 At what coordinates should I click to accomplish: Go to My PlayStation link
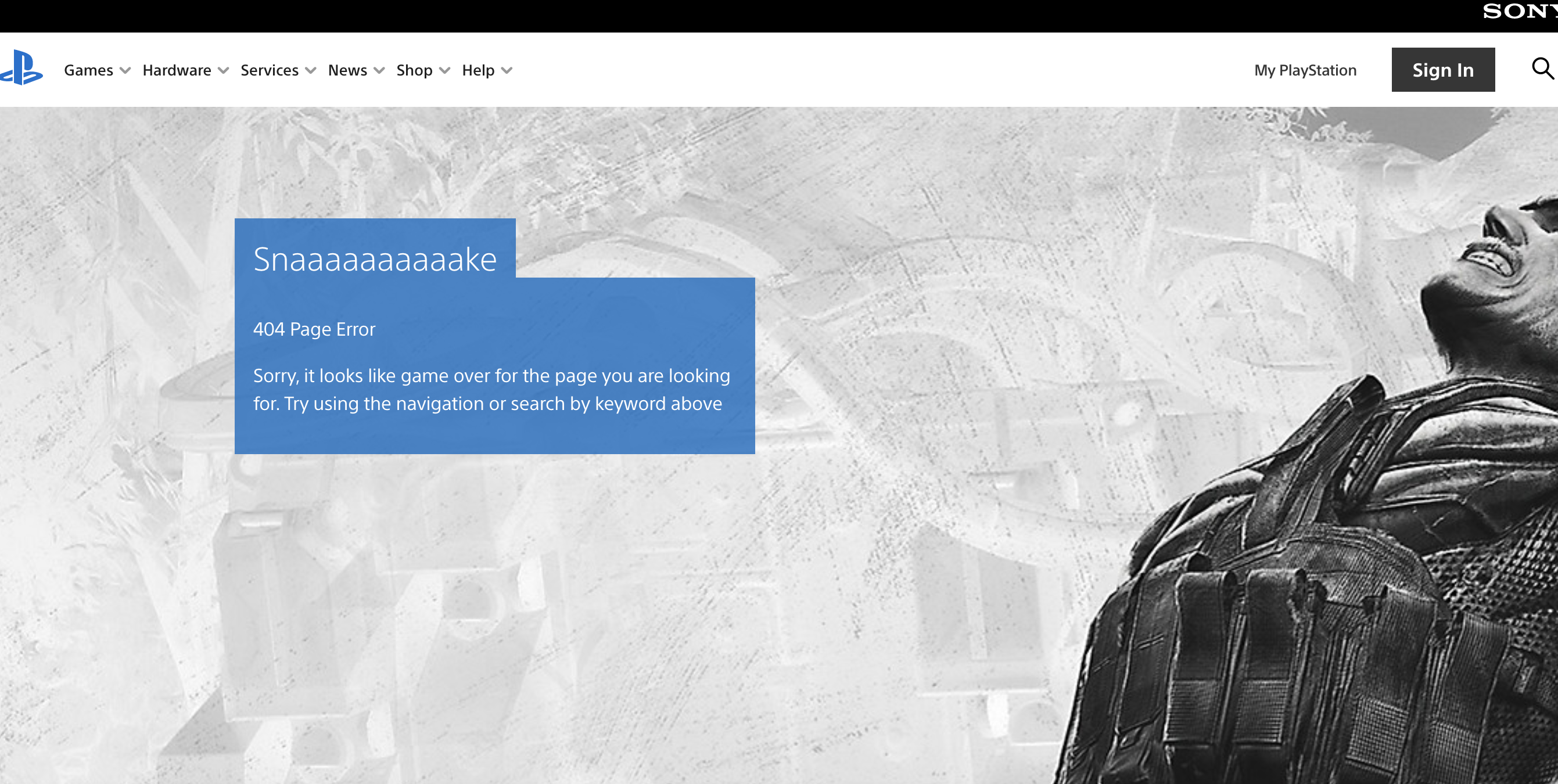pos(1305,70)
